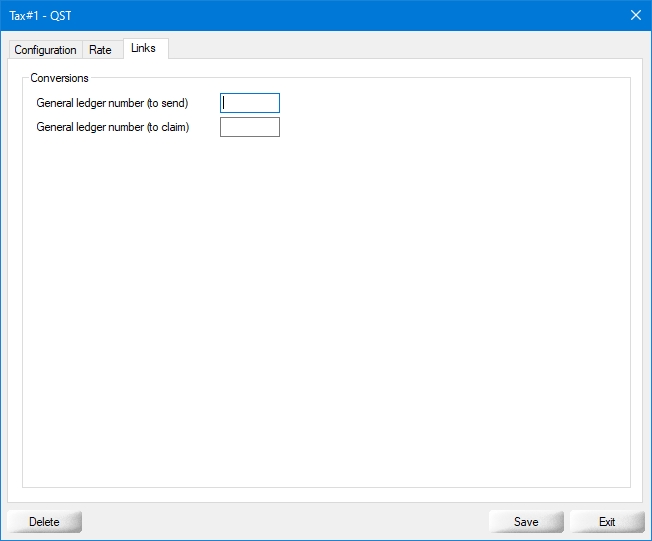Switch to the Configuration tab
Screen dimensions: 652x541
click(x=45, y=50)
